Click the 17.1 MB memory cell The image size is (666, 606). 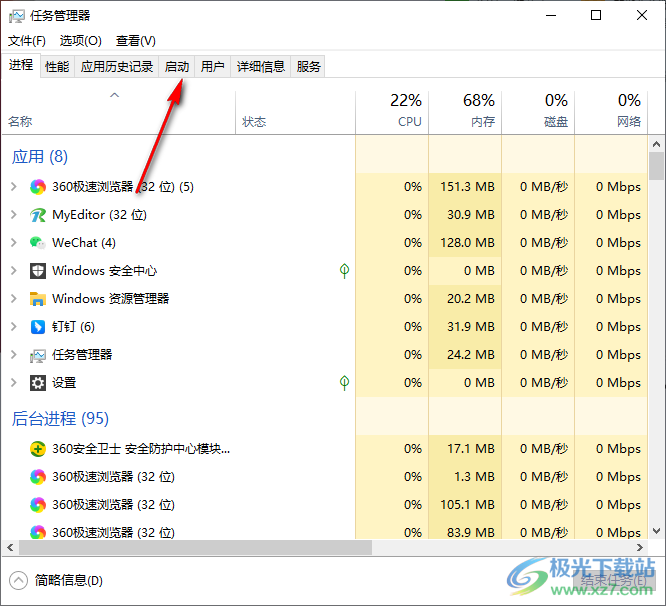click(x=465, y=449)
